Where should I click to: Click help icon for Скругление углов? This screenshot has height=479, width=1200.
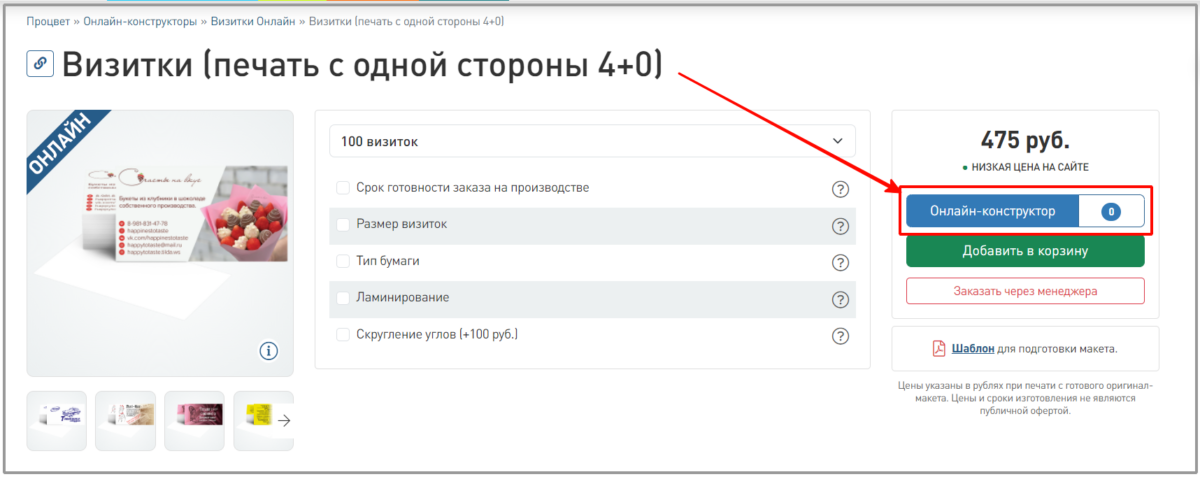840,336
